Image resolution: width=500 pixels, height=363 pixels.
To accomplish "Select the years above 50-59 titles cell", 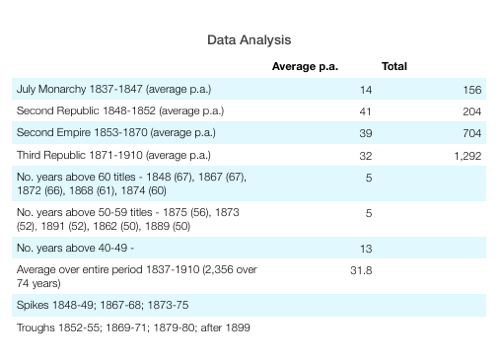I will (128, 219).
